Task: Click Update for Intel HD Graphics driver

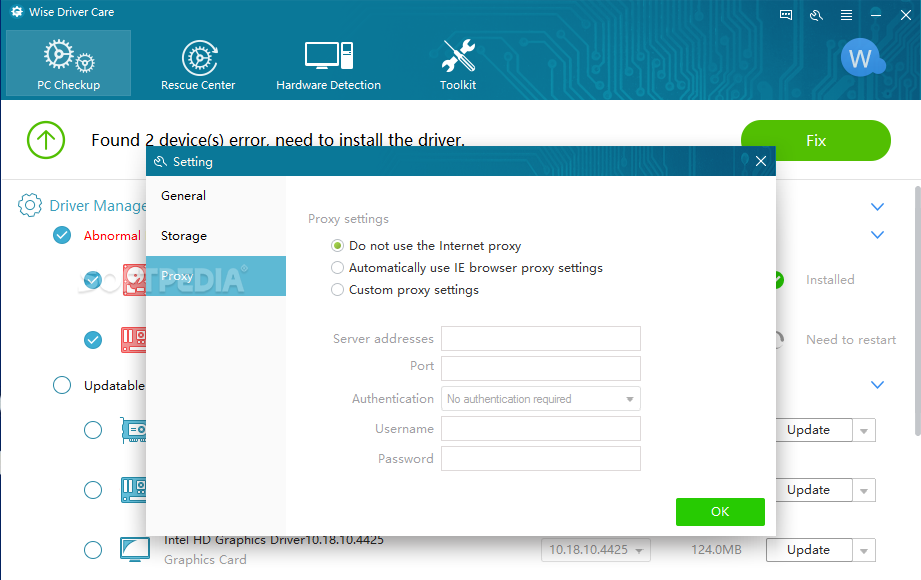Action: click(x=809, y=550)
